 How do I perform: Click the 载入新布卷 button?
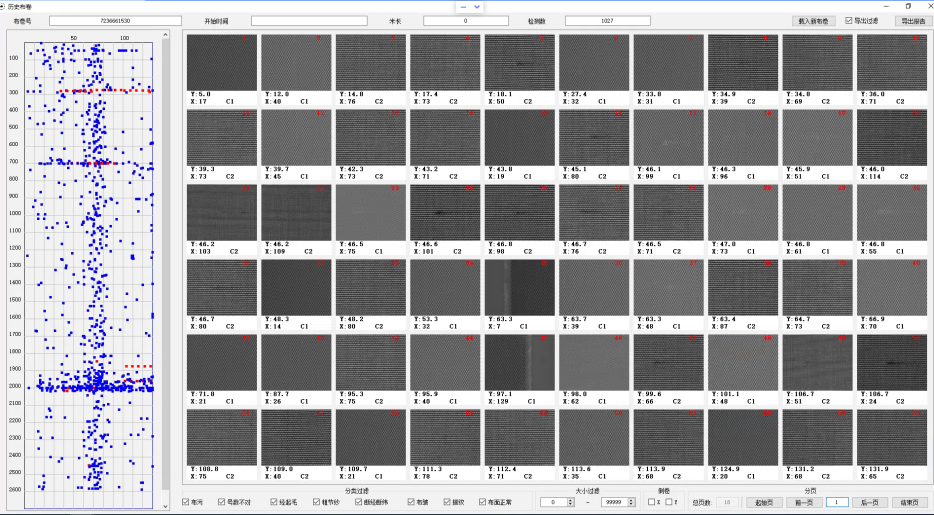click(x=815, y=20)
